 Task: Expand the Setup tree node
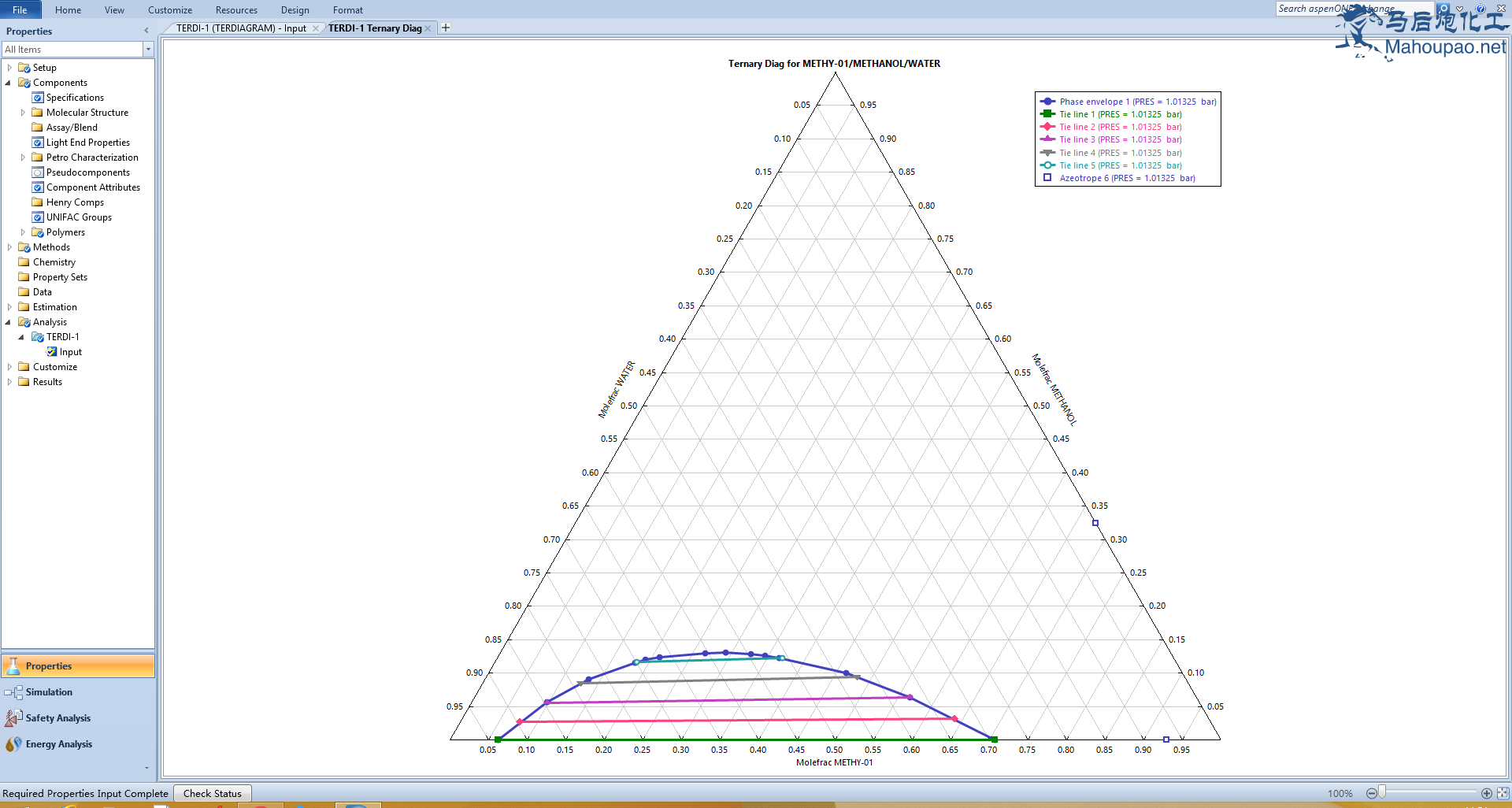coord(9,68)
